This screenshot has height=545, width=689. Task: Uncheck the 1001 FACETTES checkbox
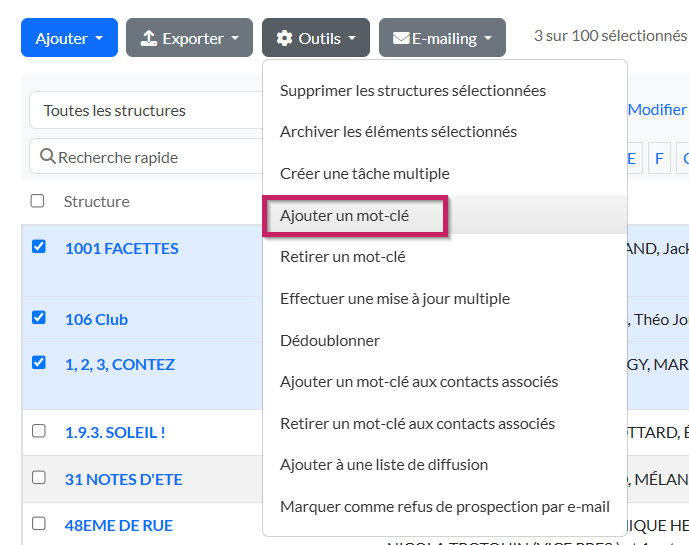point(39,246)
